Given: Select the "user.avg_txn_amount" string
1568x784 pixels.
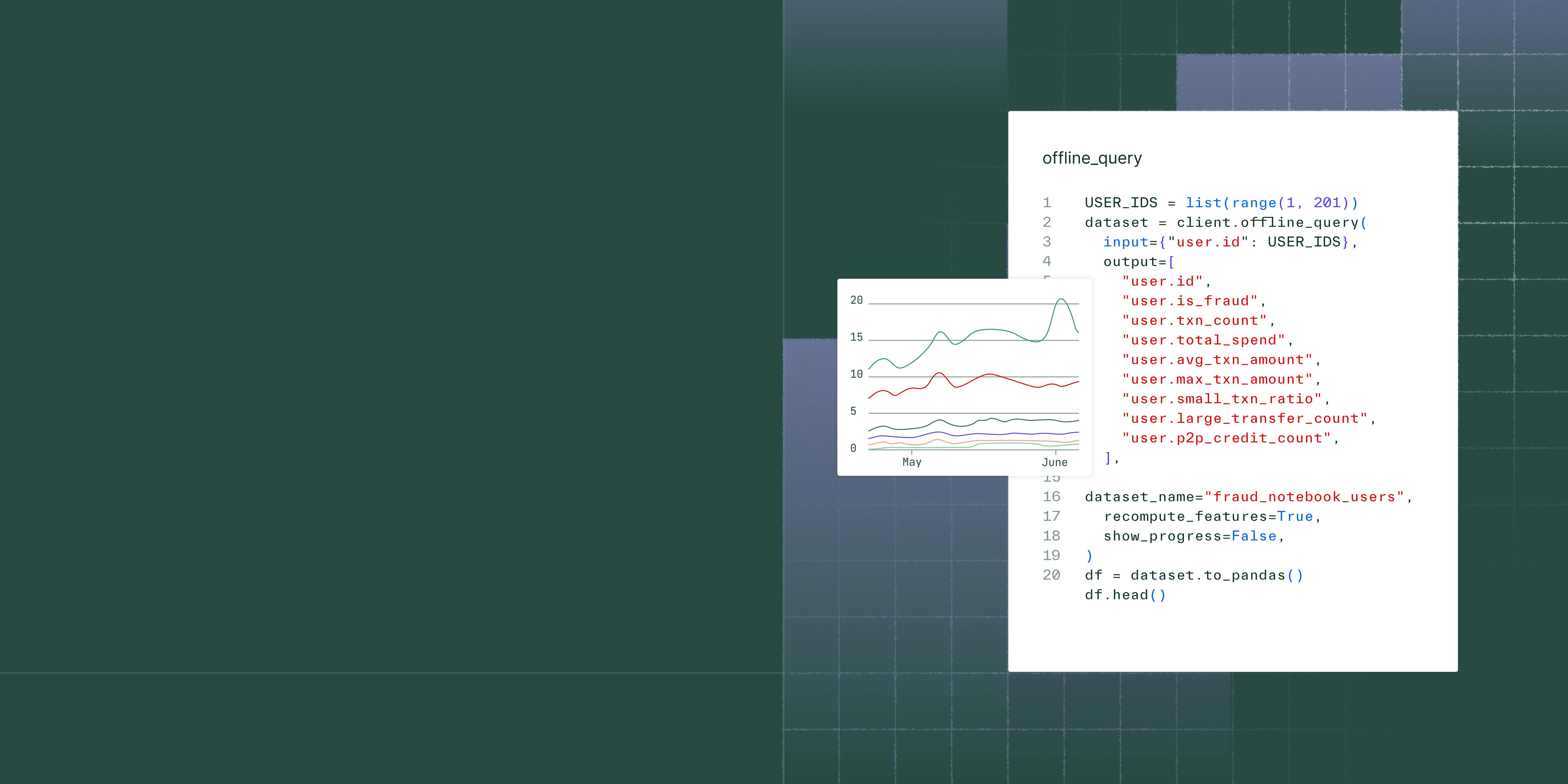Looking at the screenshot, I should pyautogui.click(x=1217, y=360).
